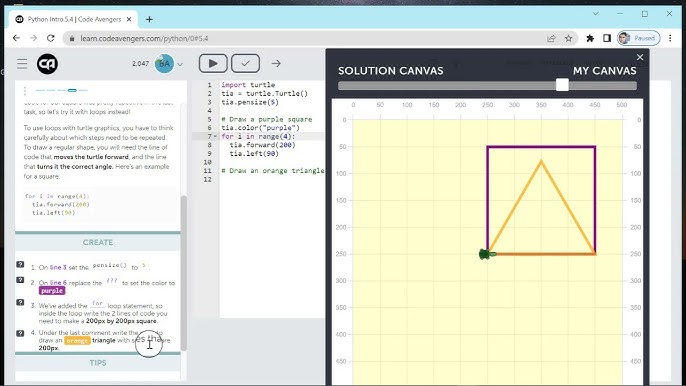Open the TIPS section
Viewport: 686px width, 386px height.
98,363
